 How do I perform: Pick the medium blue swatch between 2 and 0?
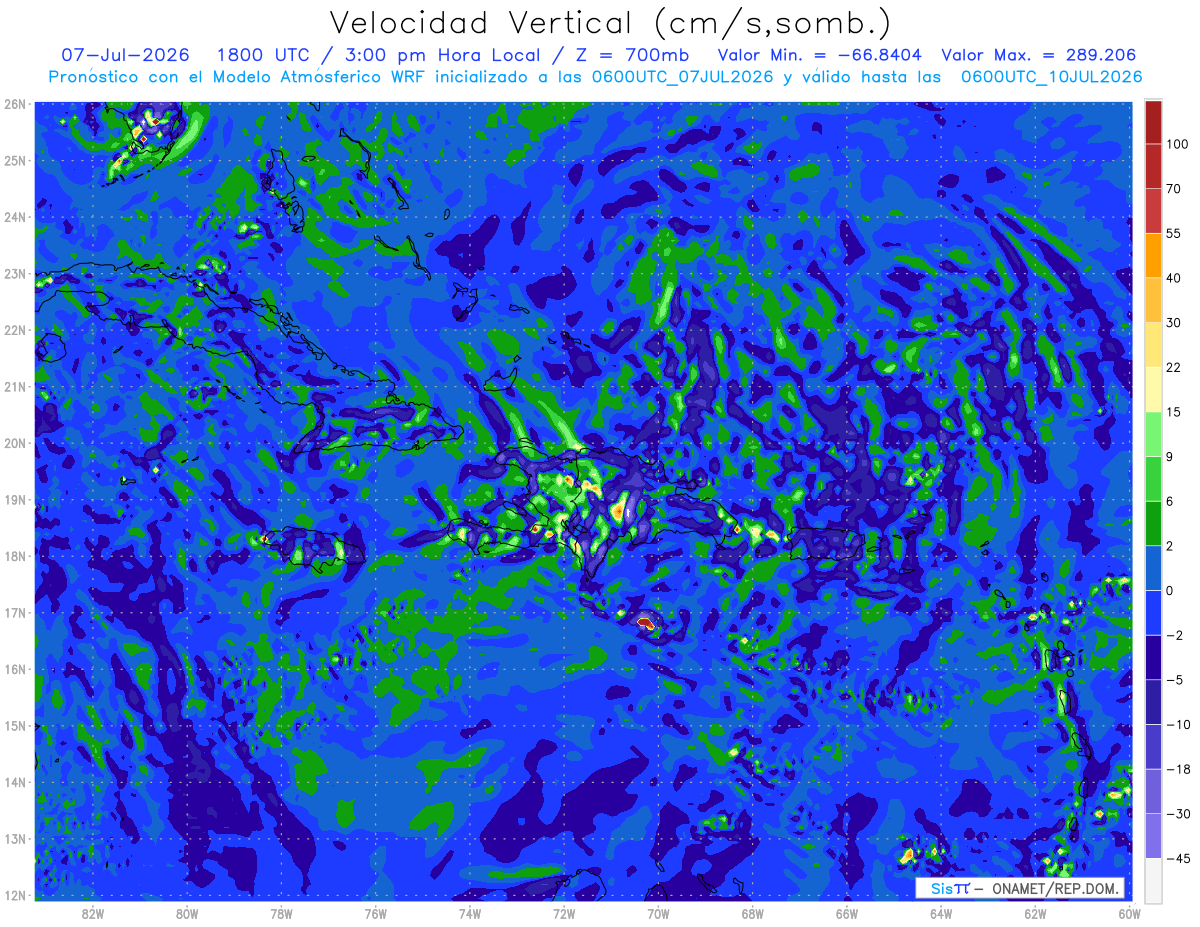(1154, 567)
